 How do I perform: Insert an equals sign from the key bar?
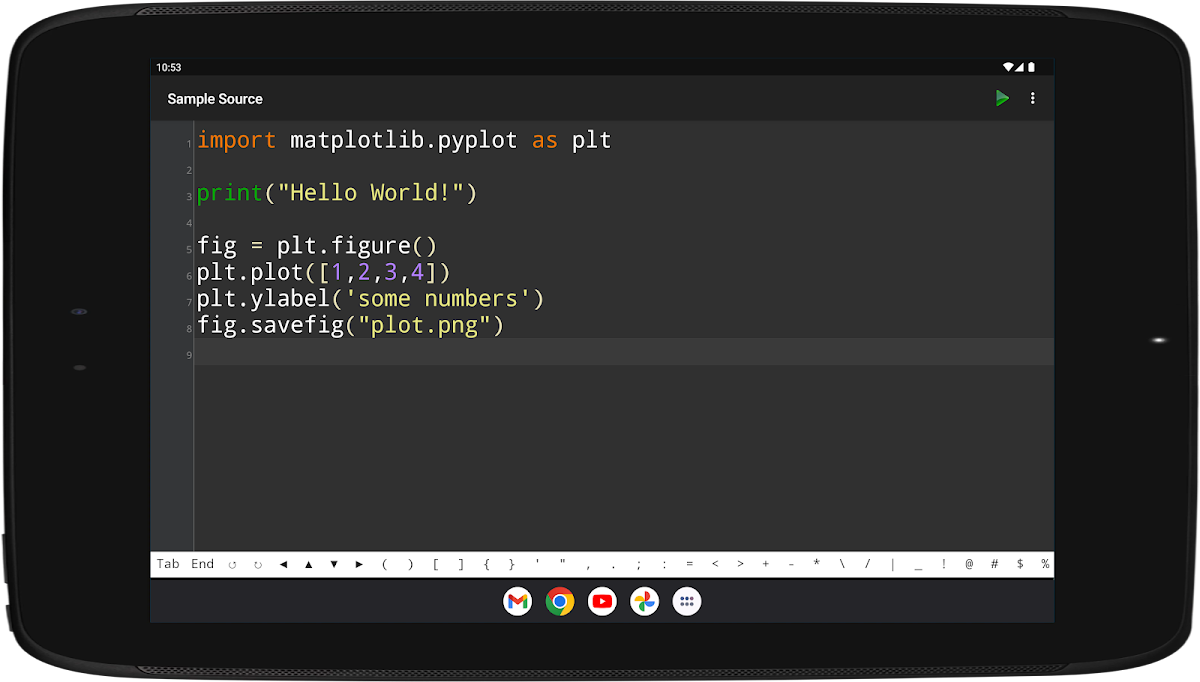pos(689,565)
